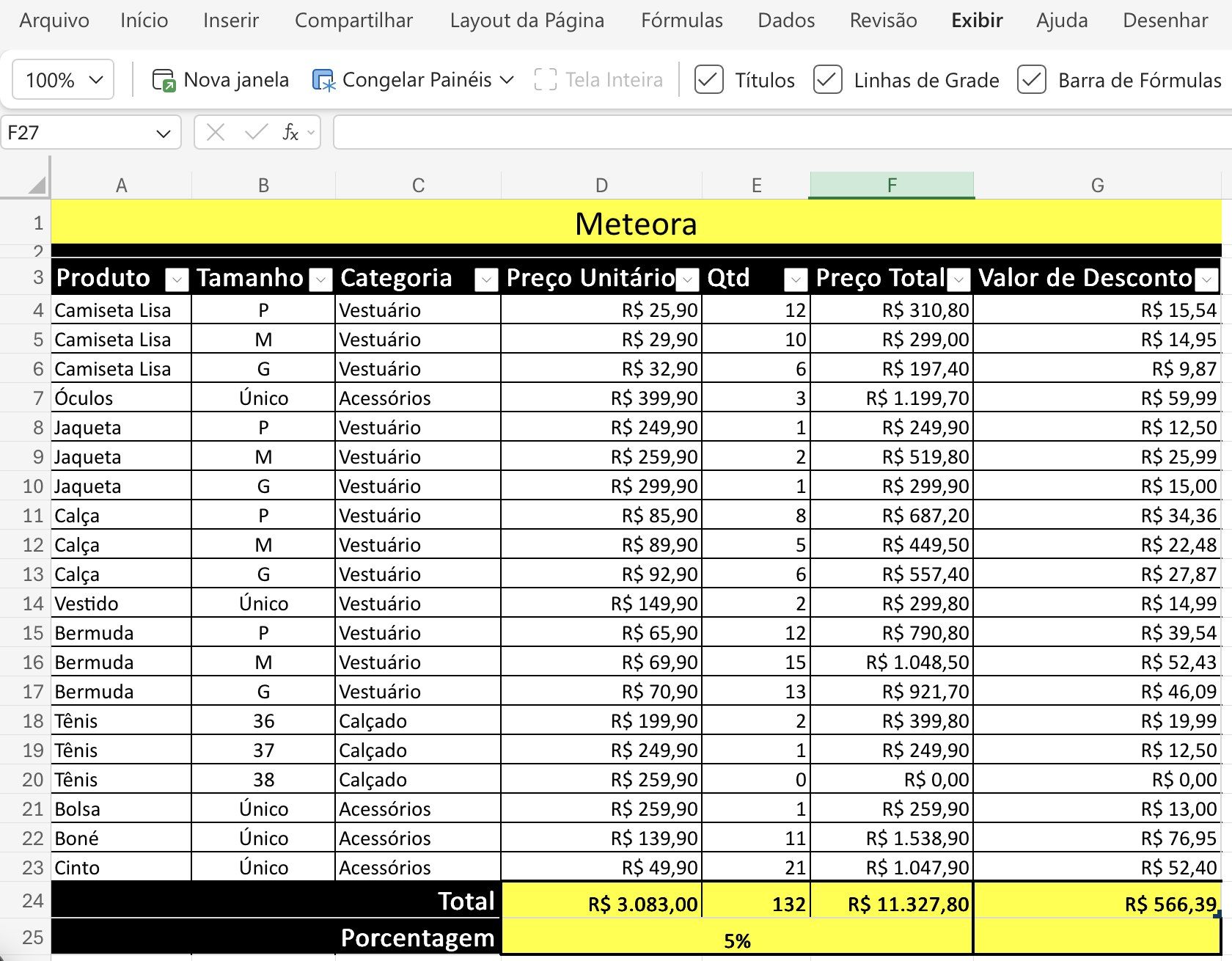The image size is (1232, 961).
Task: Click the Congelar Painéis freeze icon
Action: [323, 80]
